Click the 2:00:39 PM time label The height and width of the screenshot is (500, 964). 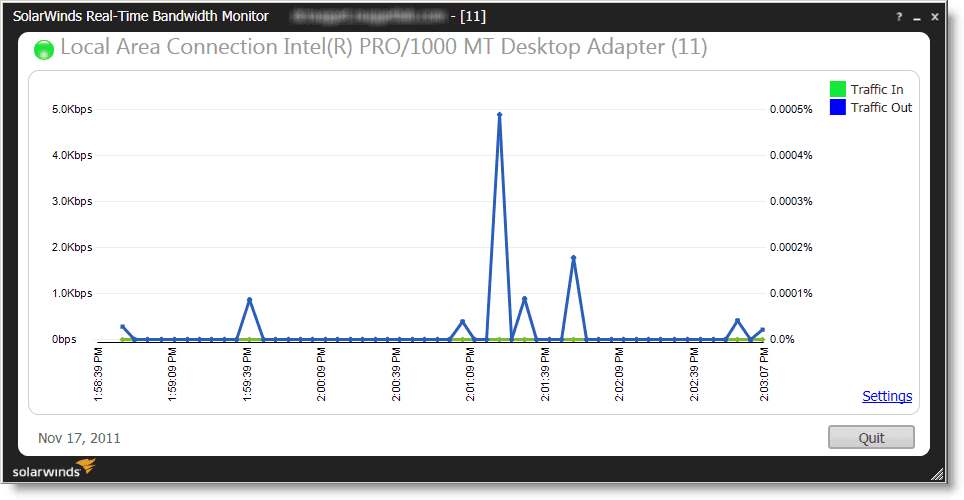pos(396,375)
